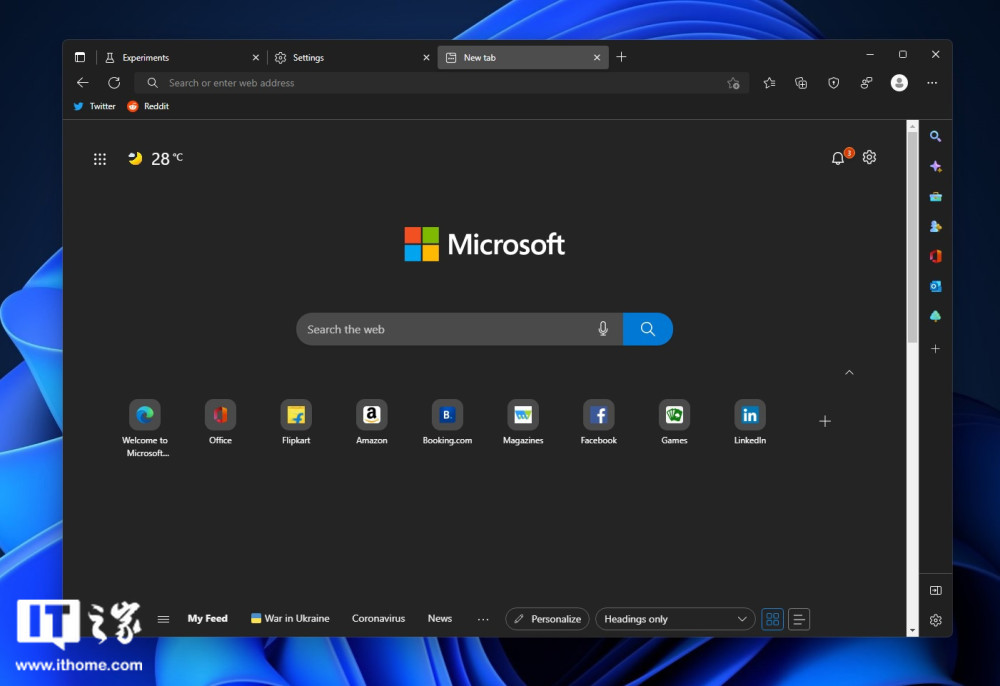This screenshot has width=1000, height=686.
Task: Open the Office icon in sidebar
Action: click(x=935, y=256)
